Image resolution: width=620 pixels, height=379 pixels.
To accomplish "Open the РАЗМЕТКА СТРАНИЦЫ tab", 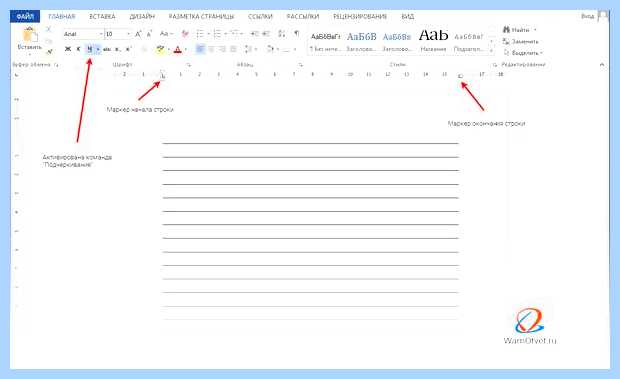I will [x=201, y=17].
